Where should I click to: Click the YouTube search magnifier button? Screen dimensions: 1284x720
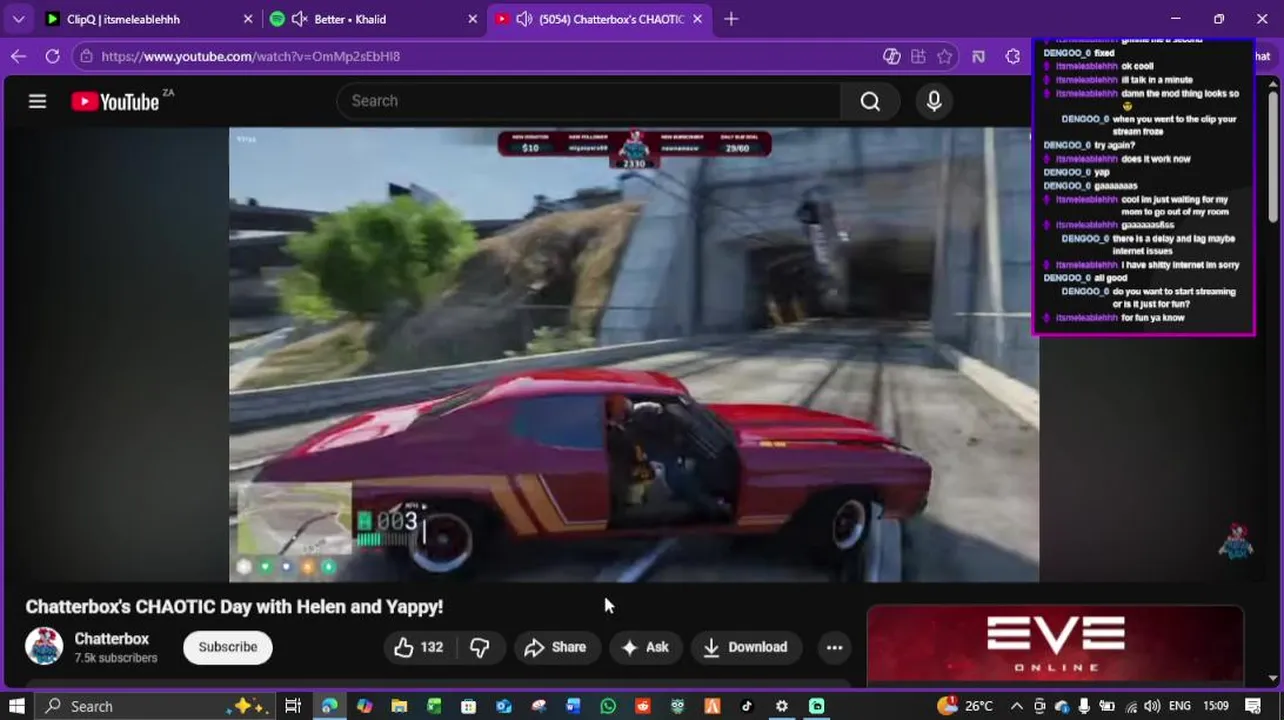(870, 101)
